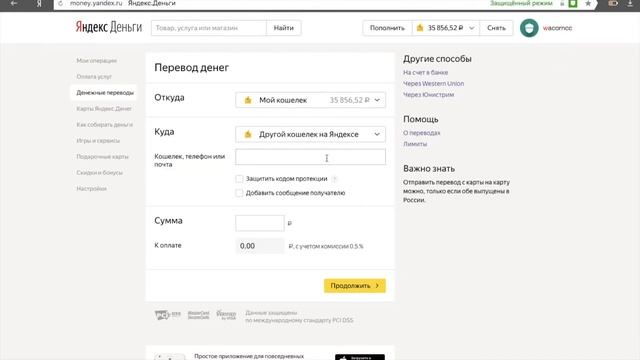Open 'Настройки' in sidebar

pos(91,189)
